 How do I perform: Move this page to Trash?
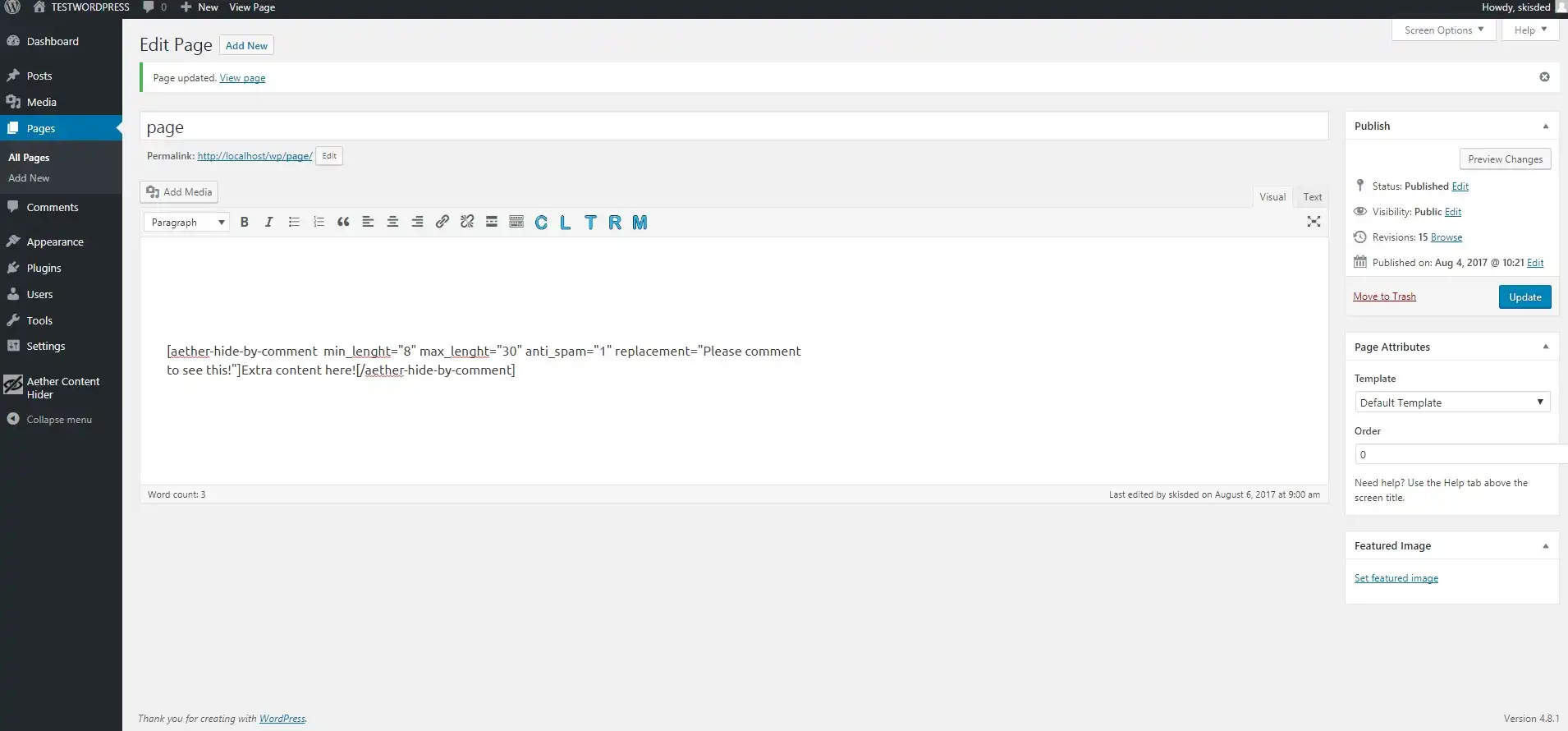(1384, 297)
